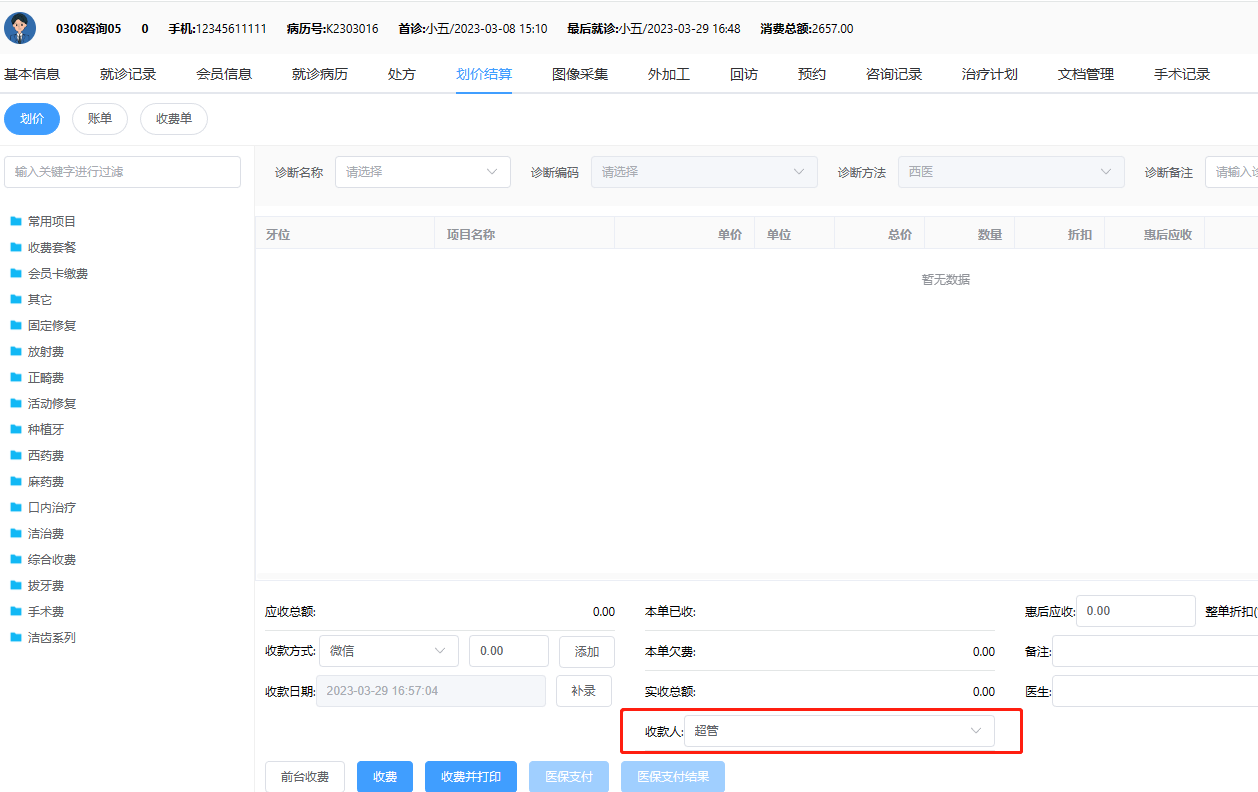Click the 放射费 folder icon
The image size is (1258, 792).
16,351
